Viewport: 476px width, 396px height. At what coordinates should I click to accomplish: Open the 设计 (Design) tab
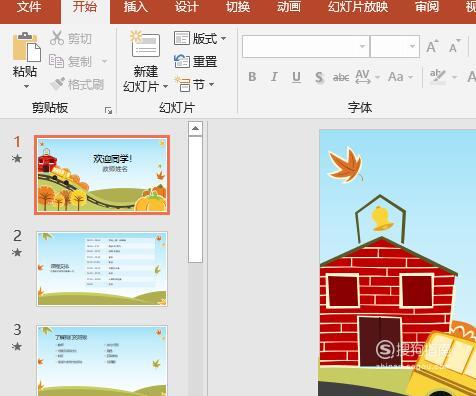click(x=187, y=7)
